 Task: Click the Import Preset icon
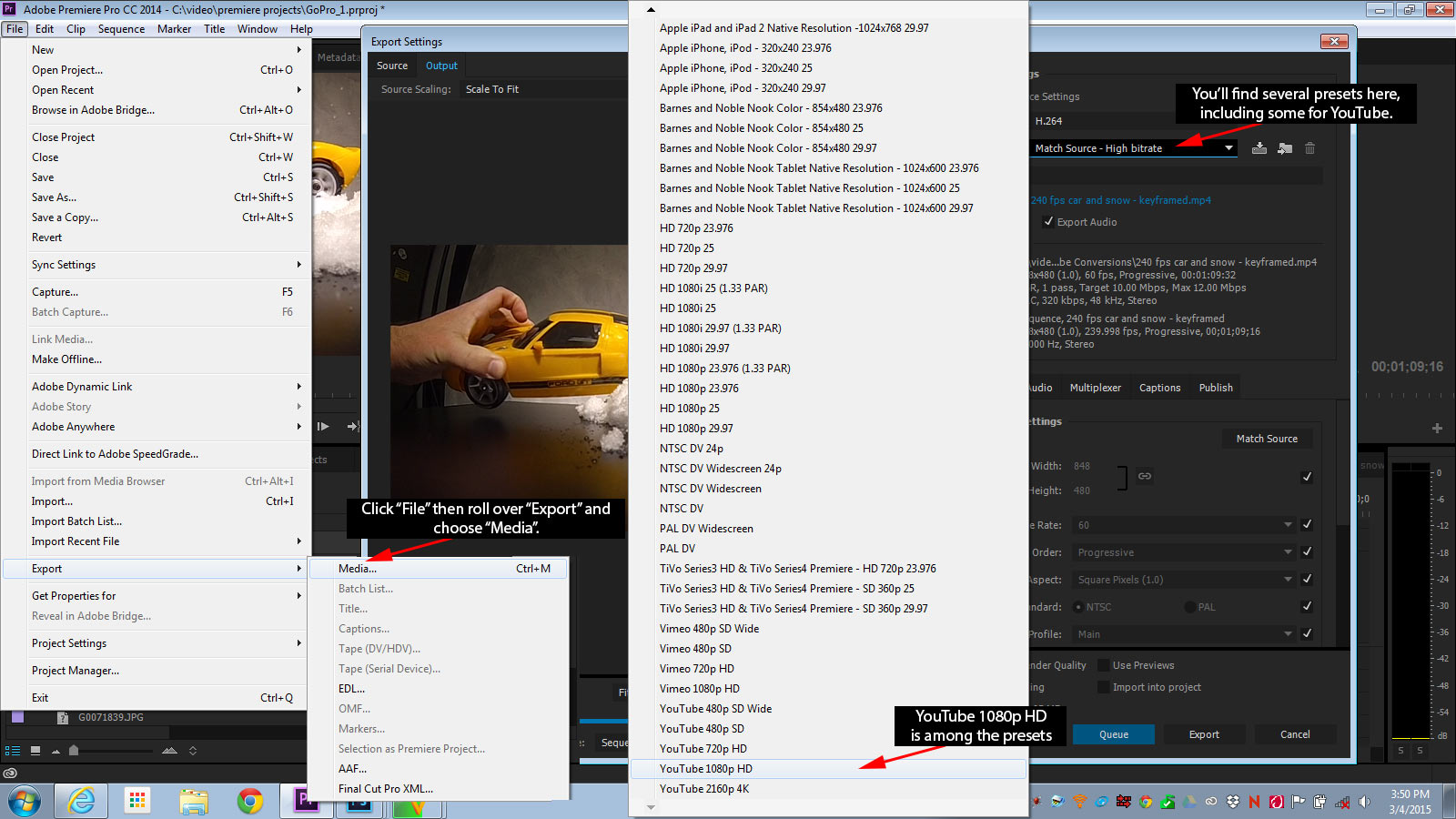coord(1285,148)
